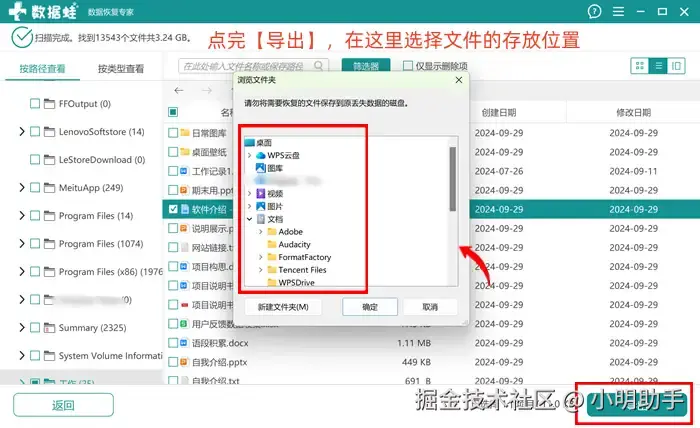Go back with the left arrow
700x428 pixels.
click(179, 91)
